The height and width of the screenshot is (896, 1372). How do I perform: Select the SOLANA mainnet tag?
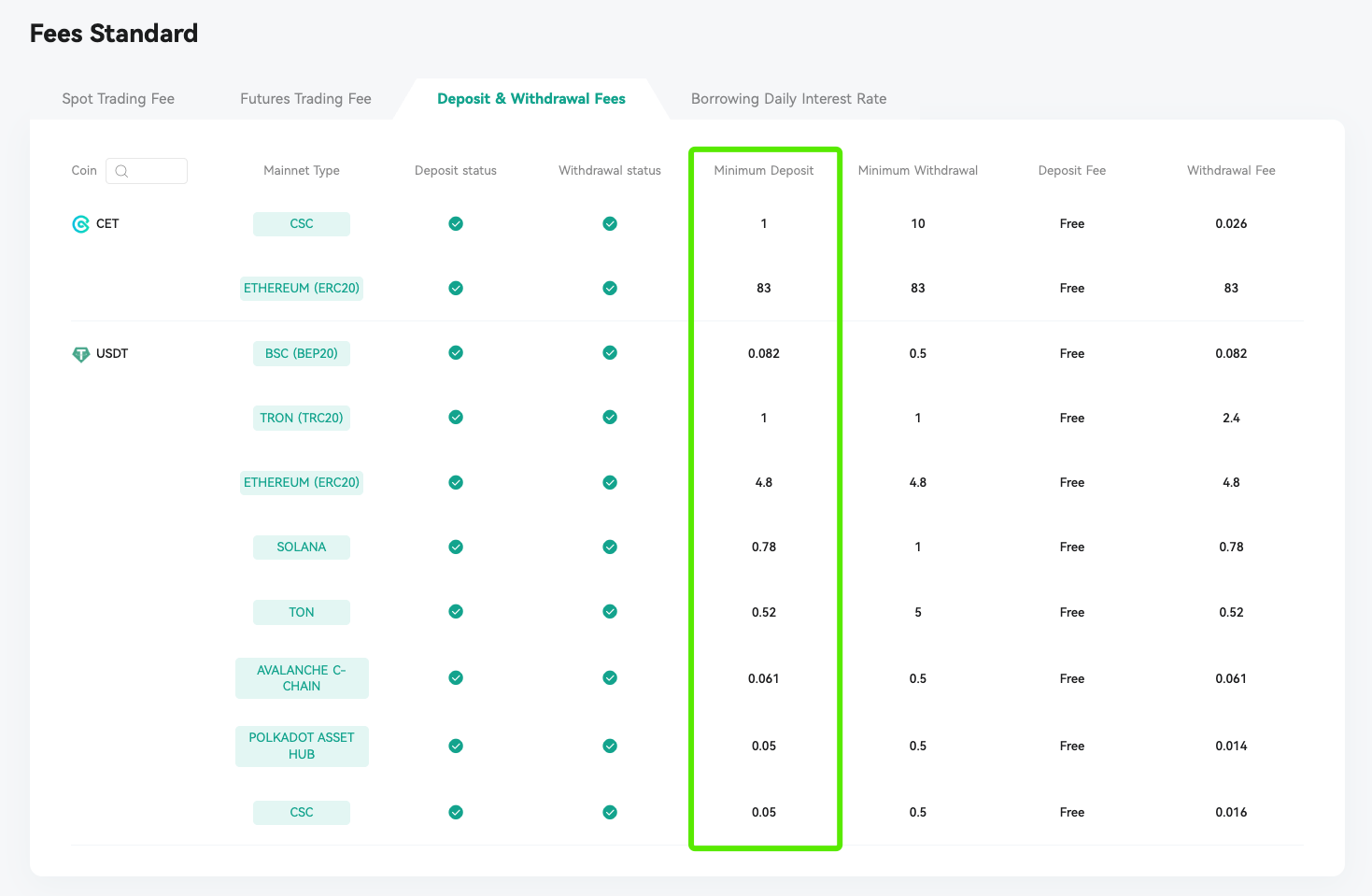click(302, 548)
